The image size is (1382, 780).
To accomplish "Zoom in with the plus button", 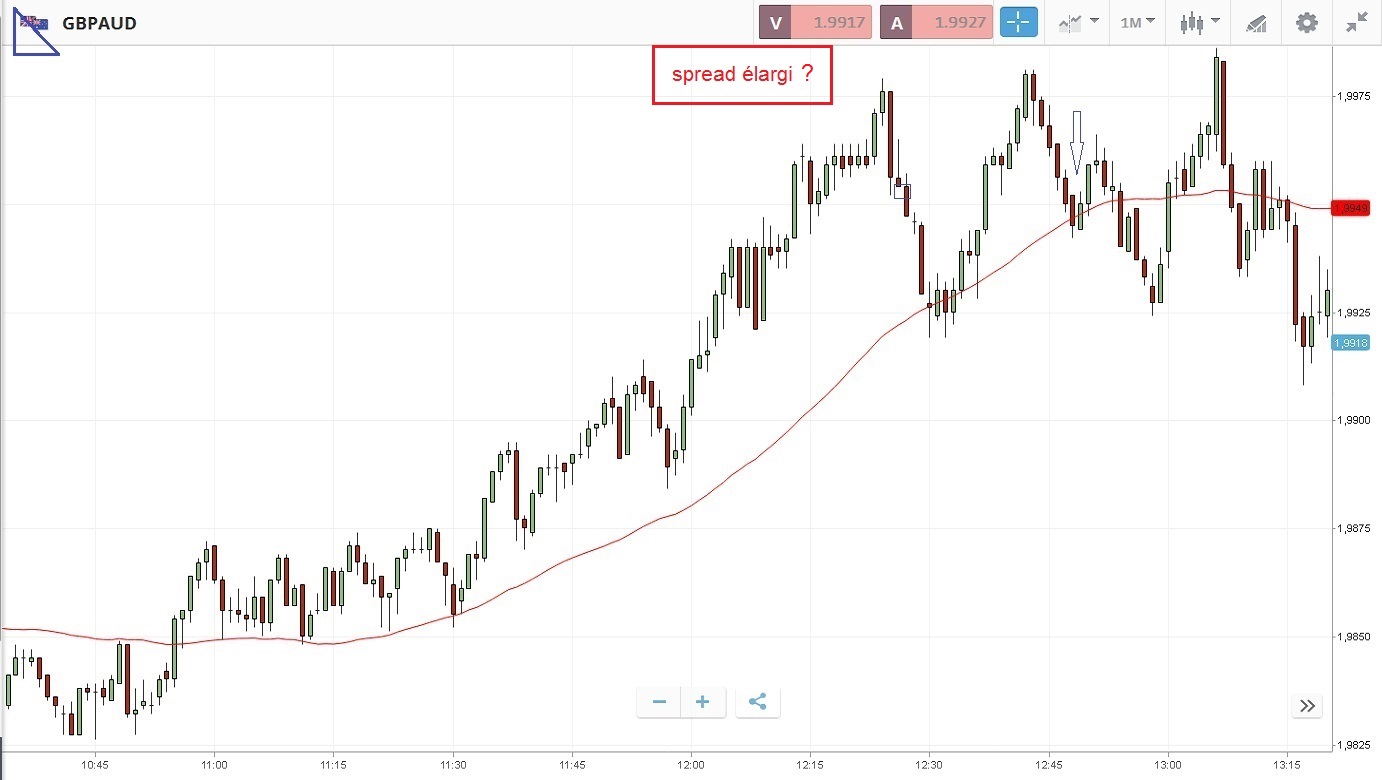I will click(x=703, y=702).
